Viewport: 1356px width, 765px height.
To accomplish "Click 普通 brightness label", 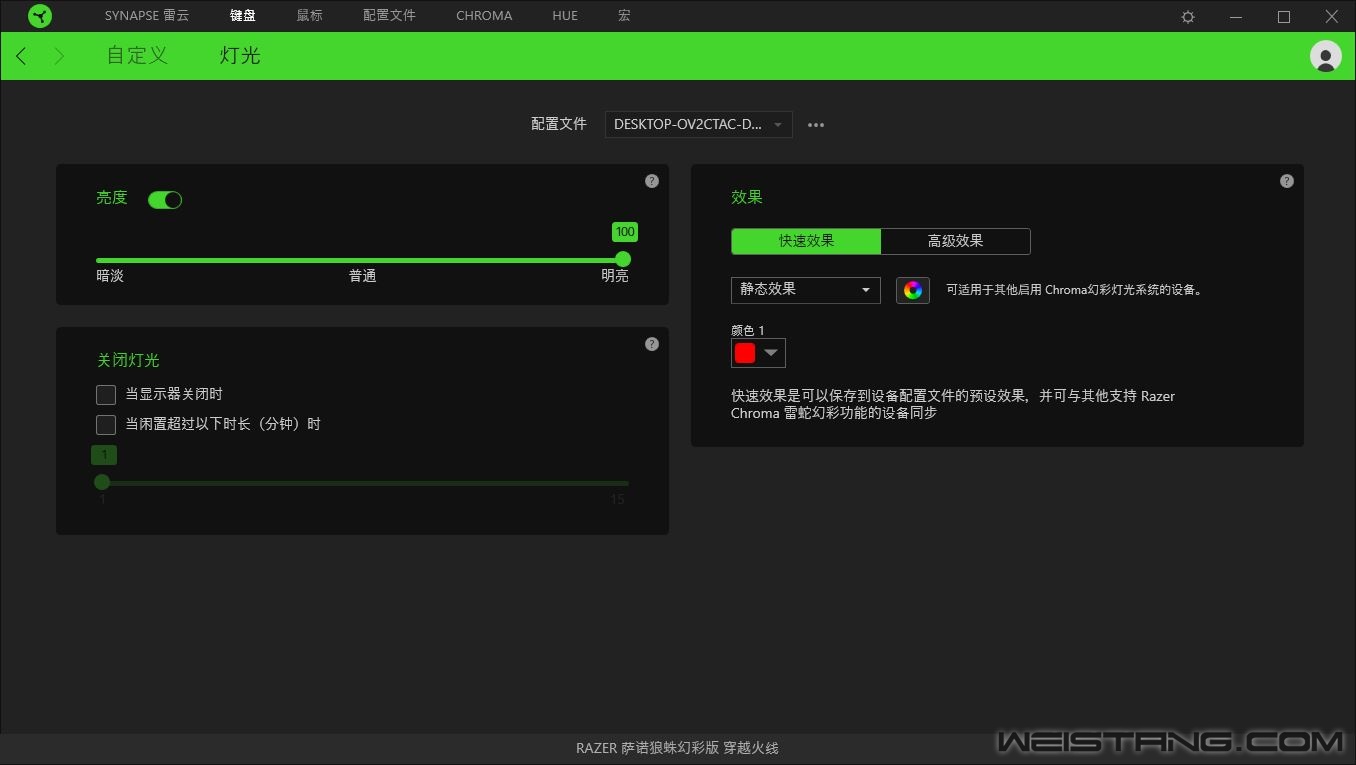I will (x=363, y=276).
